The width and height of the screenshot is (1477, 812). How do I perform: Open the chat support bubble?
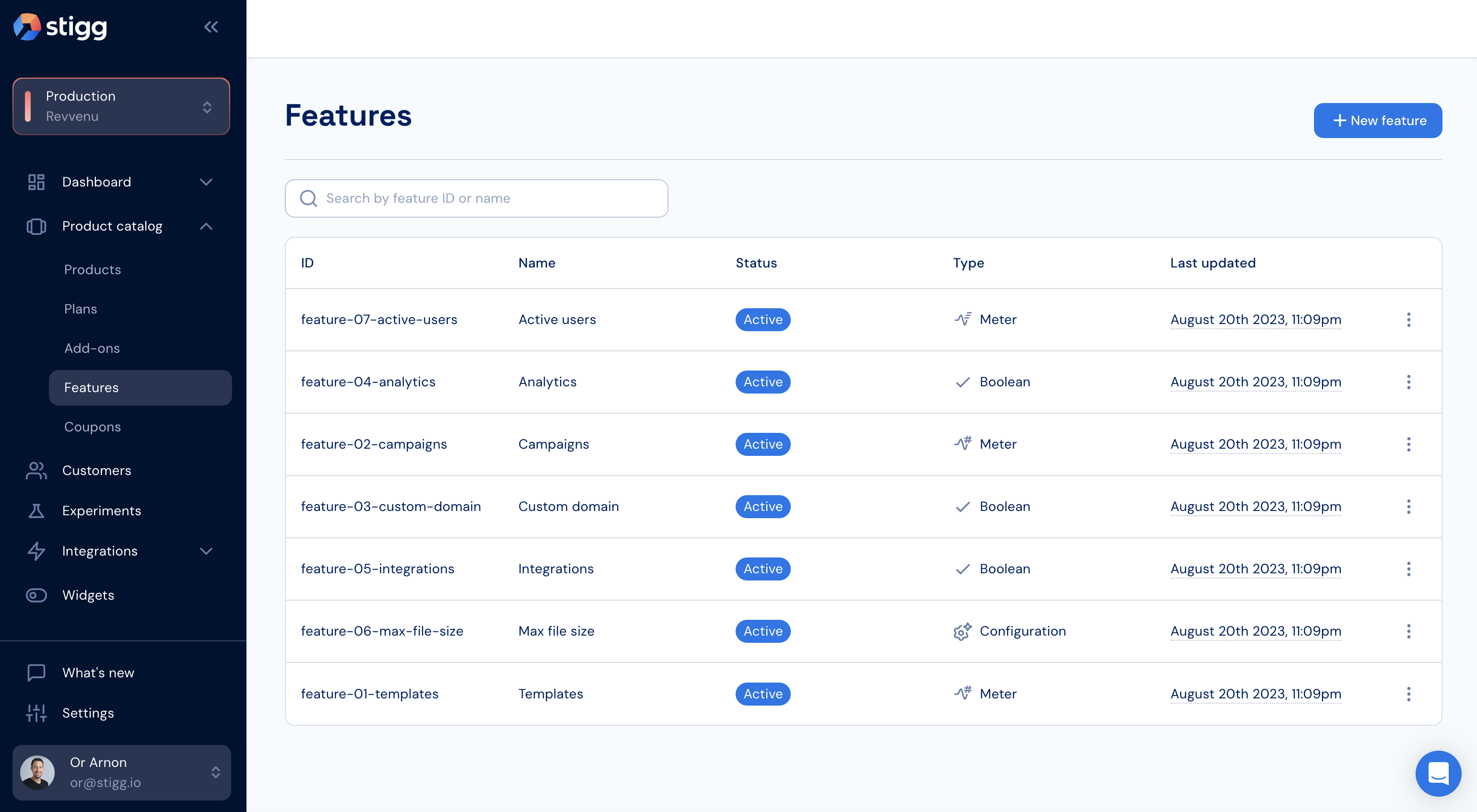click(x=1438, y=774)
